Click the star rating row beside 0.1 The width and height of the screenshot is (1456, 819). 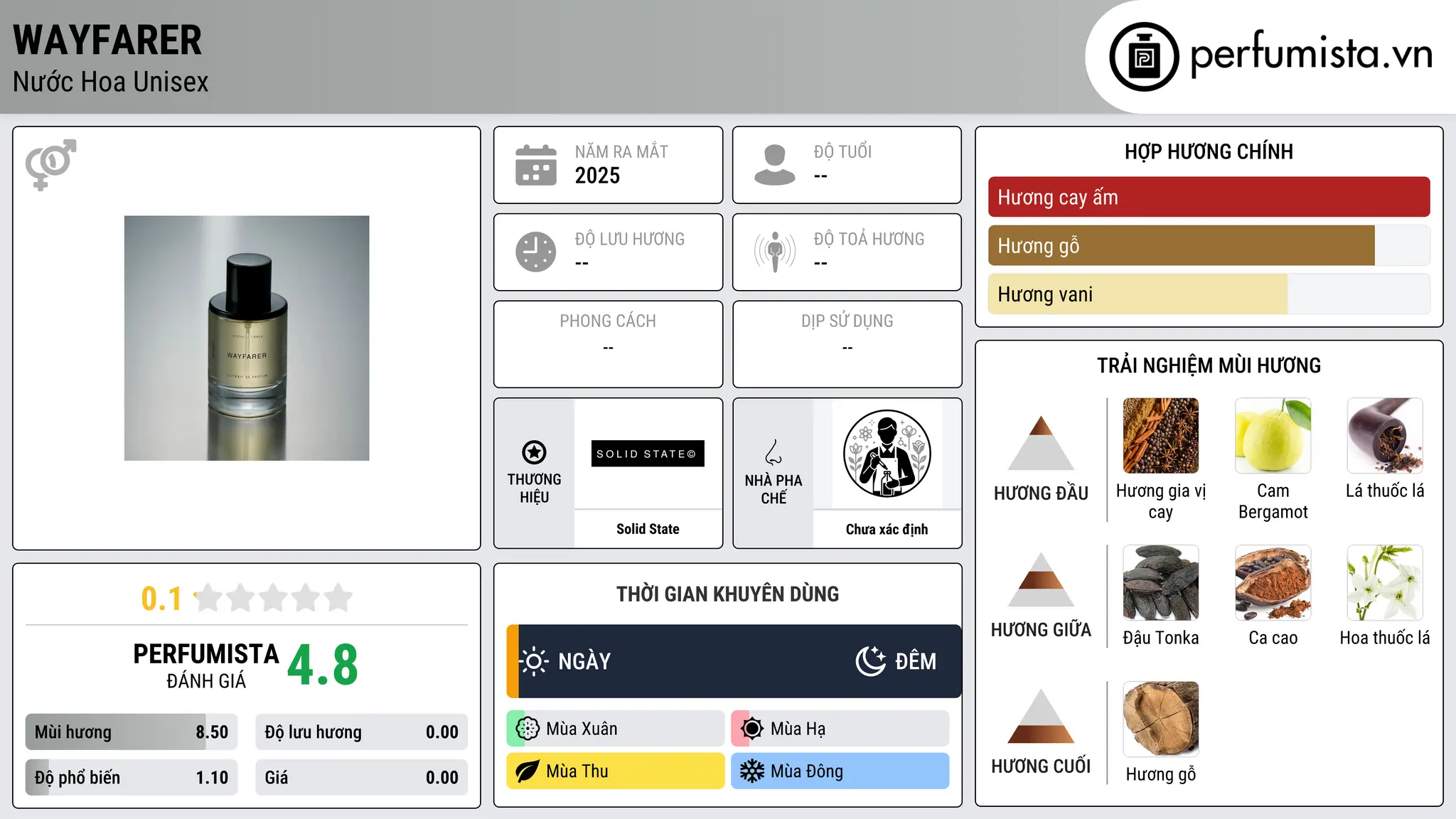274,598
